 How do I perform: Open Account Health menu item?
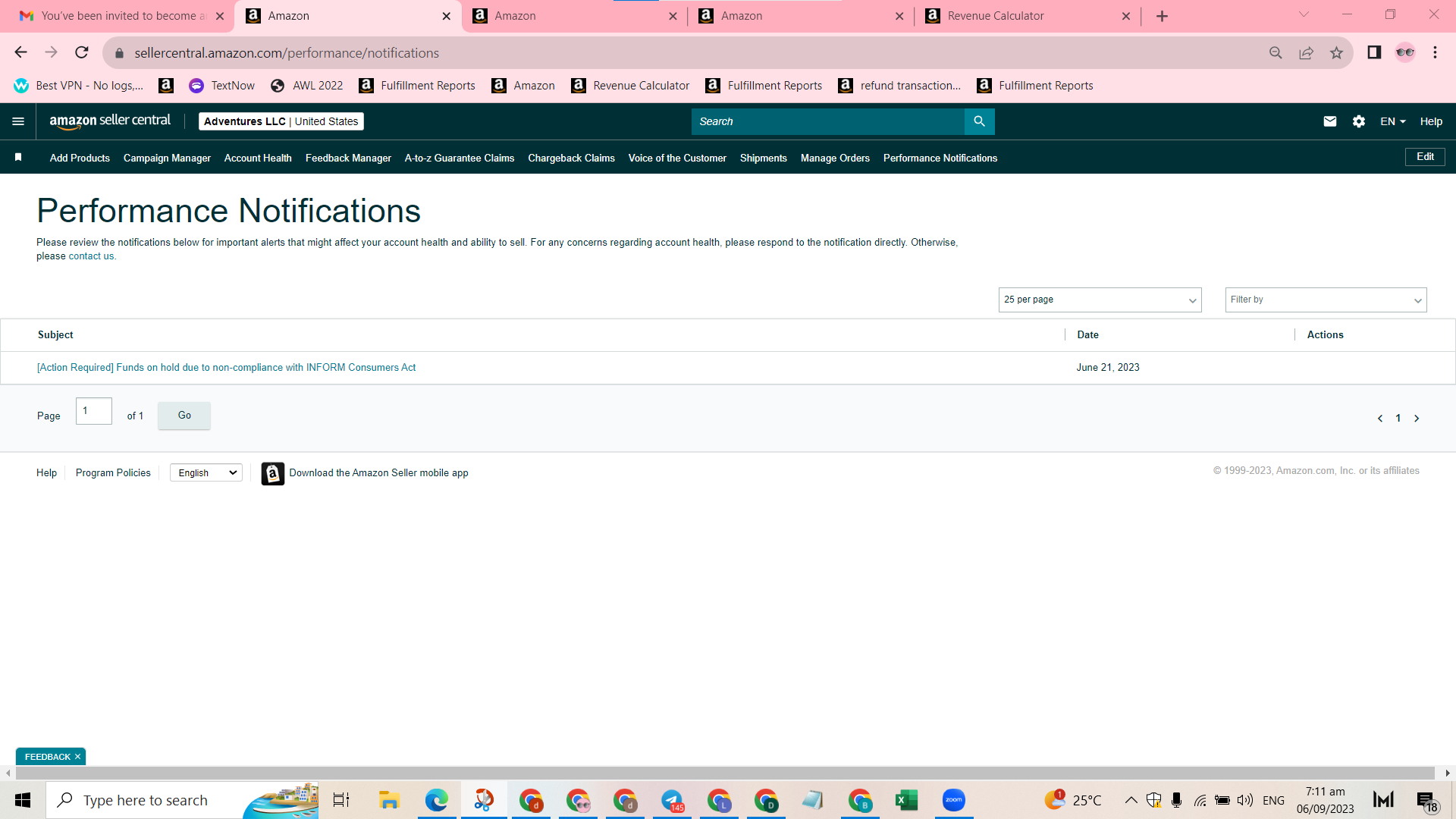[x=258, y=158]
